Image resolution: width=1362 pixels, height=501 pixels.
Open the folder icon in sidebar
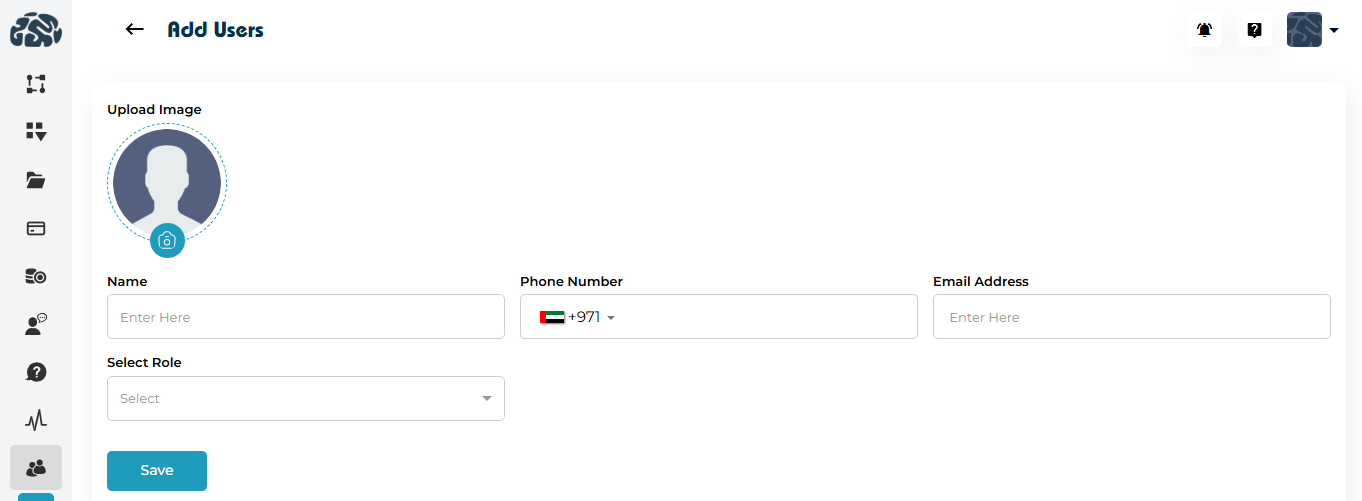pos(36,180)
